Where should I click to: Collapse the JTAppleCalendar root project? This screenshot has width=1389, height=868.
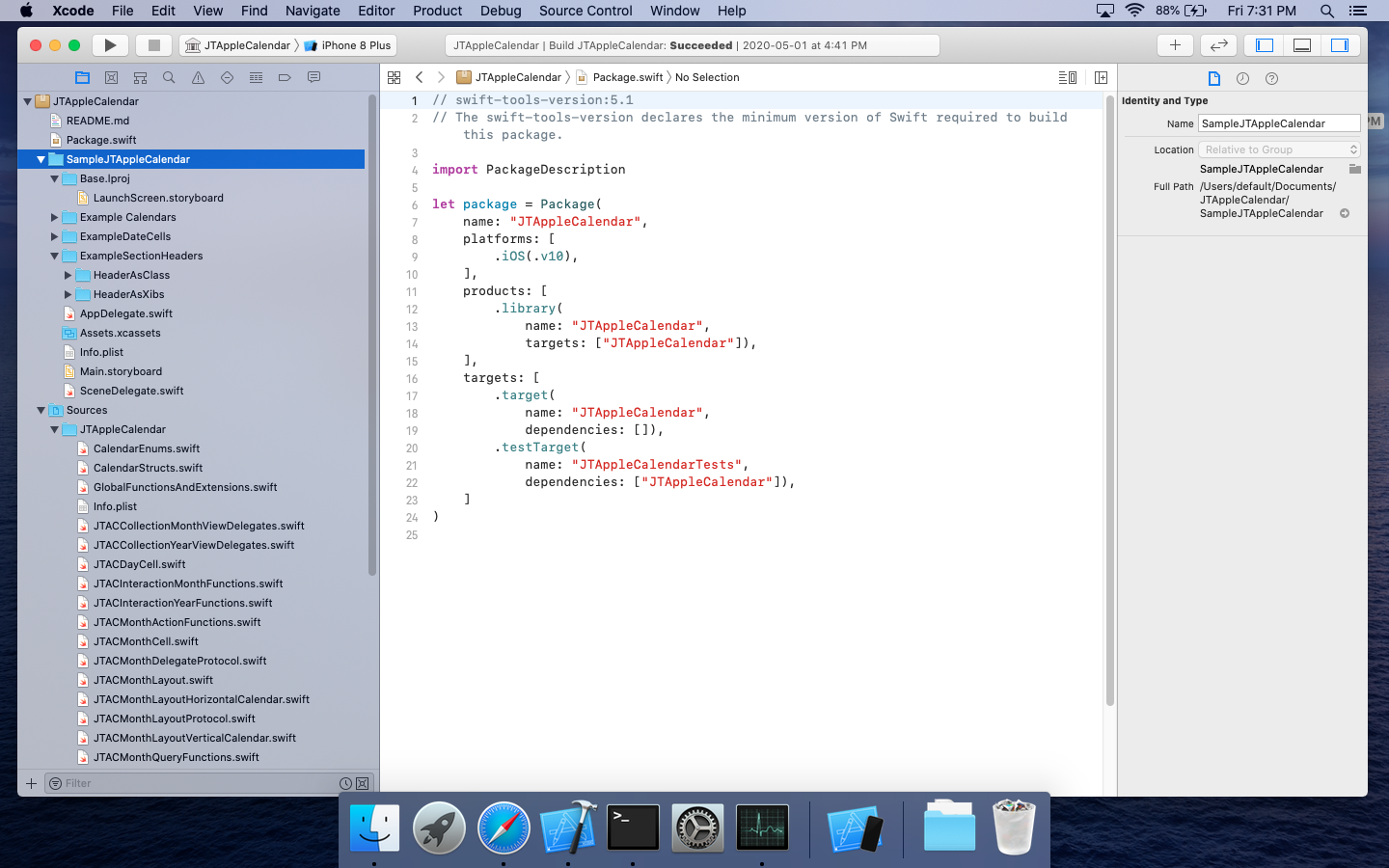[27, 101]
